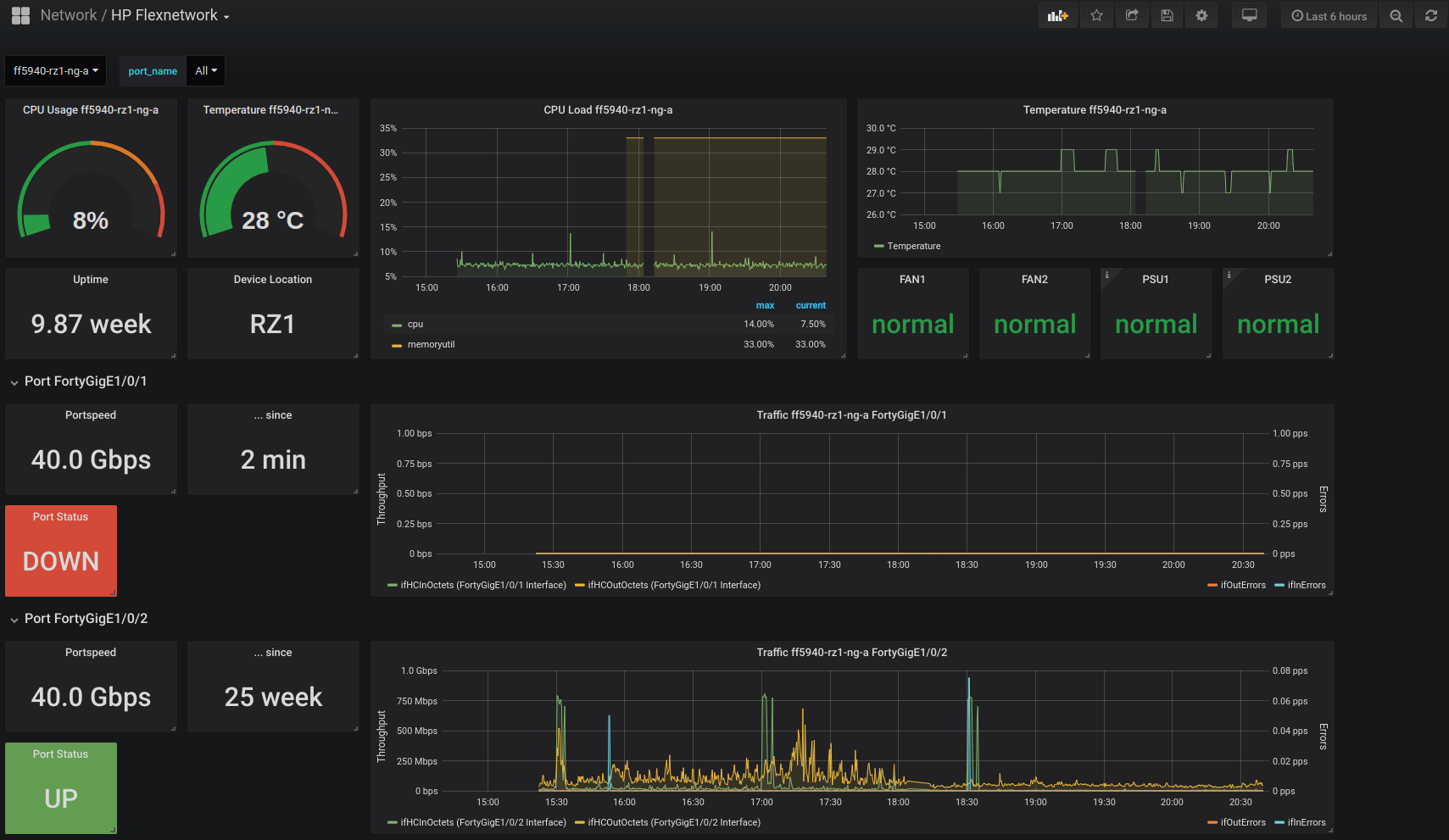
Task: Sort legend by max column
Action: tap(765, 305)
